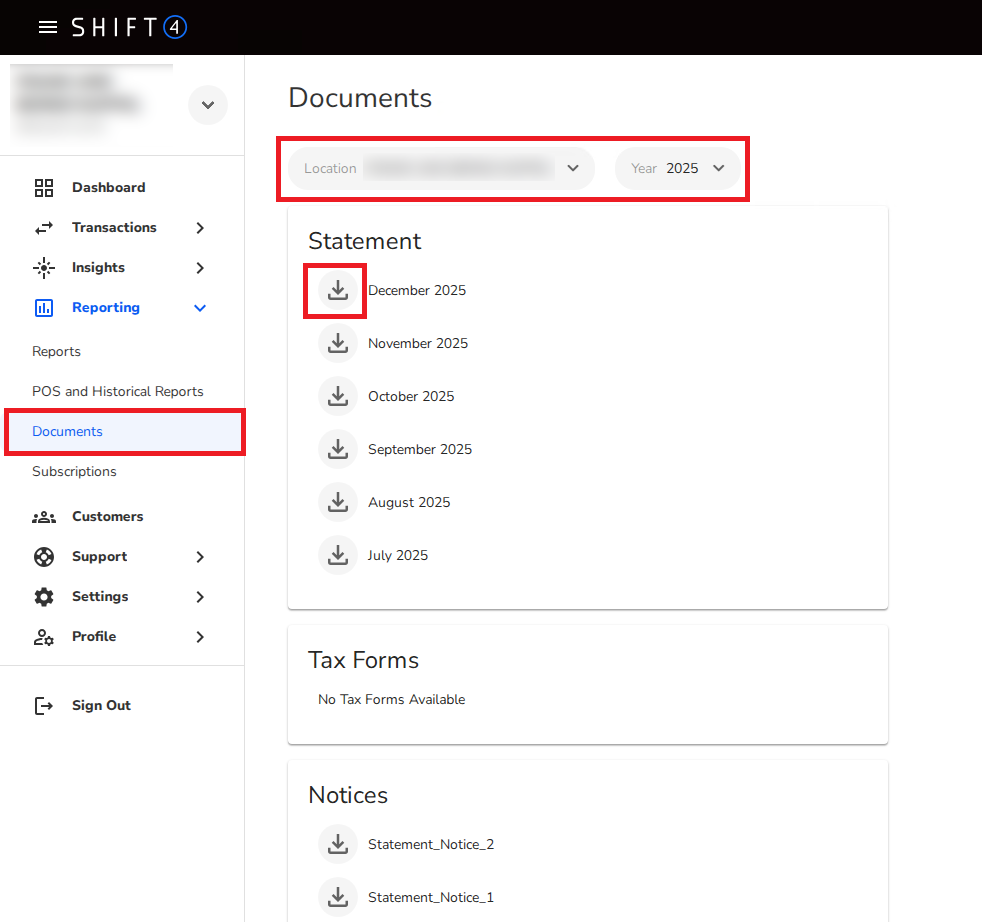Click the Settings gear icon
Image resolution: width=982 pixels, height=922 pixels.
[x=44, y=597]
